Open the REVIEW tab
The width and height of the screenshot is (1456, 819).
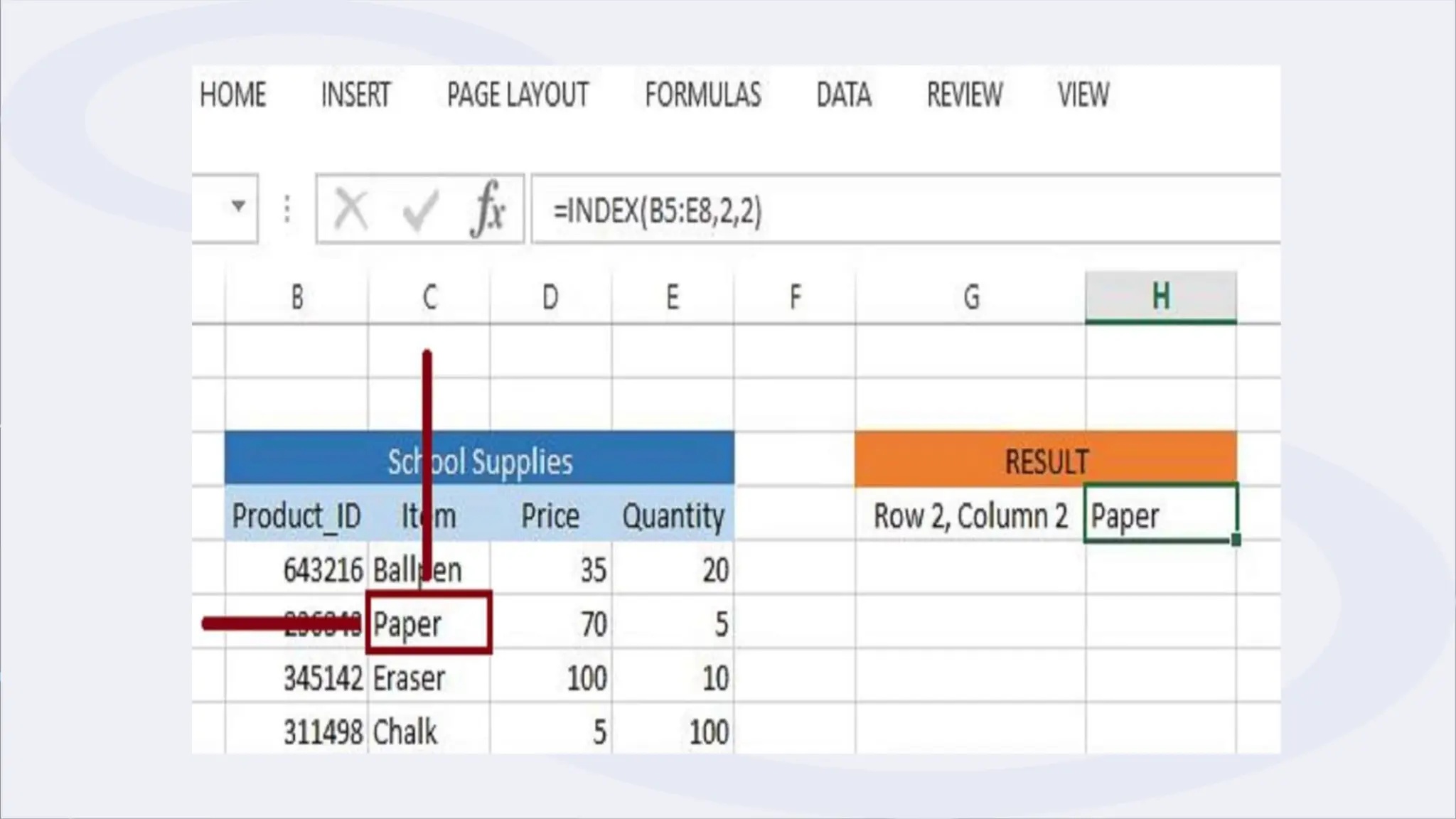[x=964, y=95]
